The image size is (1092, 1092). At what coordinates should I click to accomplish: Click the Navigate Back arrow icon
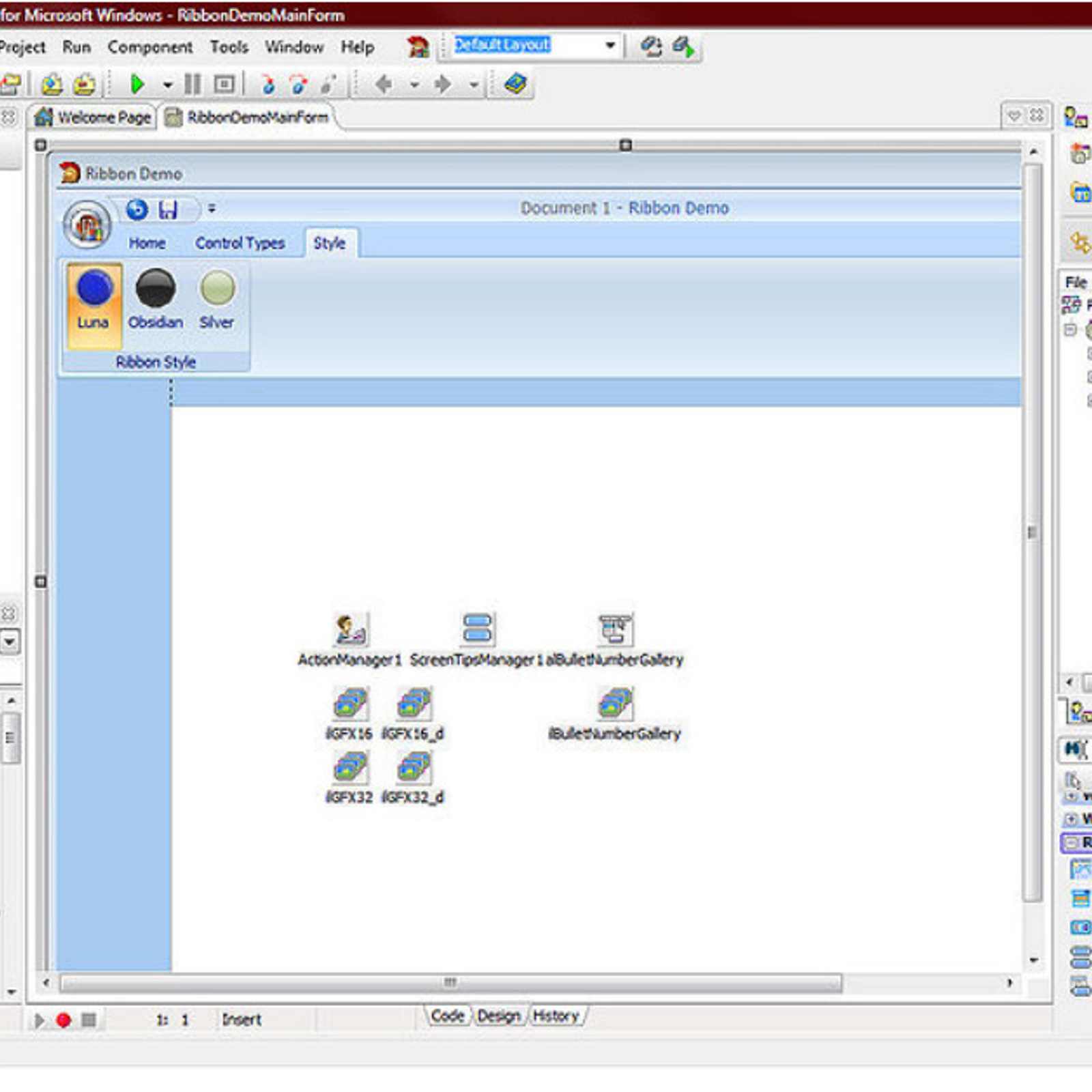pyautogui.click(x=386, y=83)
